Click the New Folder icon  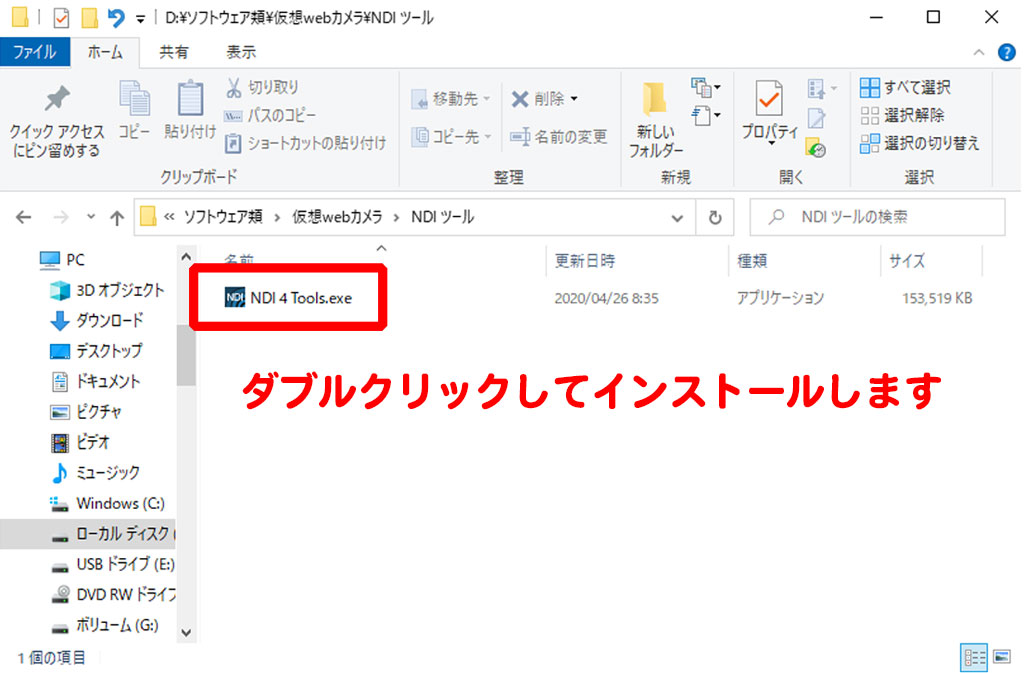[655, 100]
